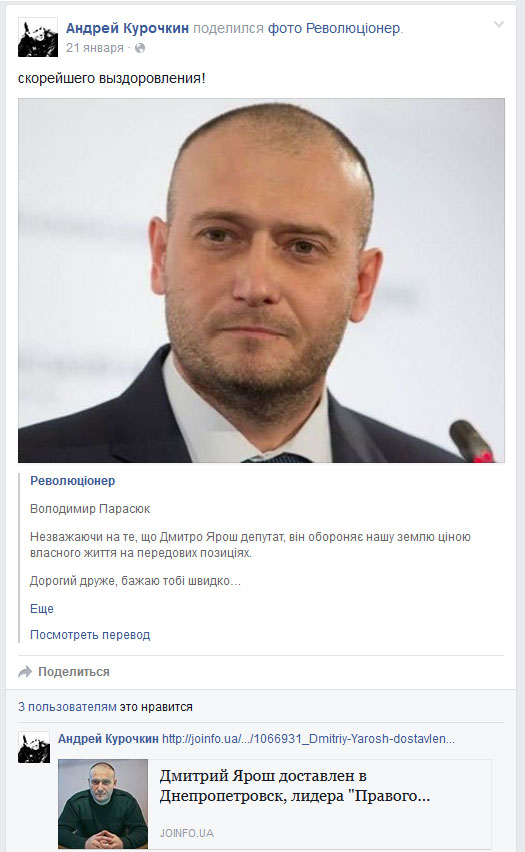Open the shared фото link
Screen dimensions: 525x852
pyautogui.click(x=285, y=28)
